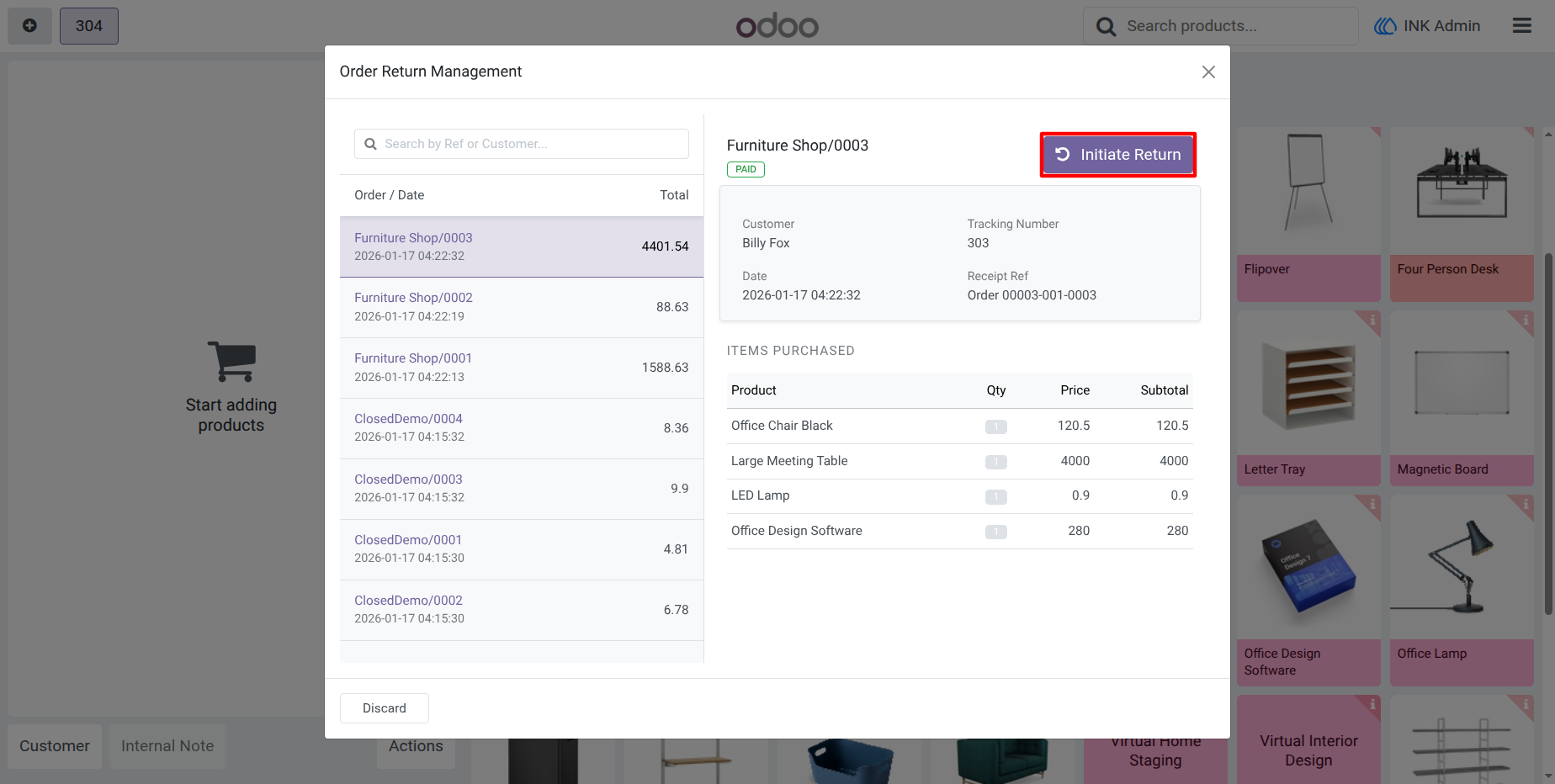
Task: Click info icon on Virtual Interior Design card
Action: (1372, 704)
